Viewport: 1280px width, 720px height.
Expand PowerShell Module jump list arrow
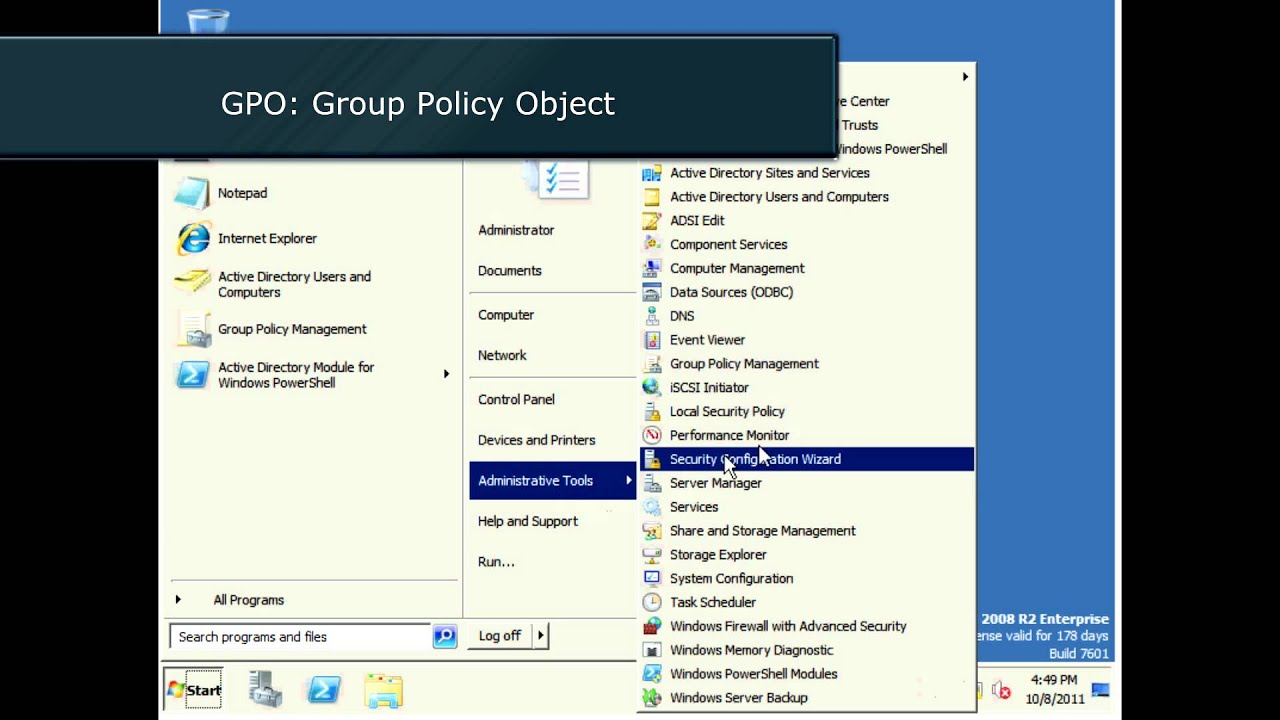(x=447, y=374)
